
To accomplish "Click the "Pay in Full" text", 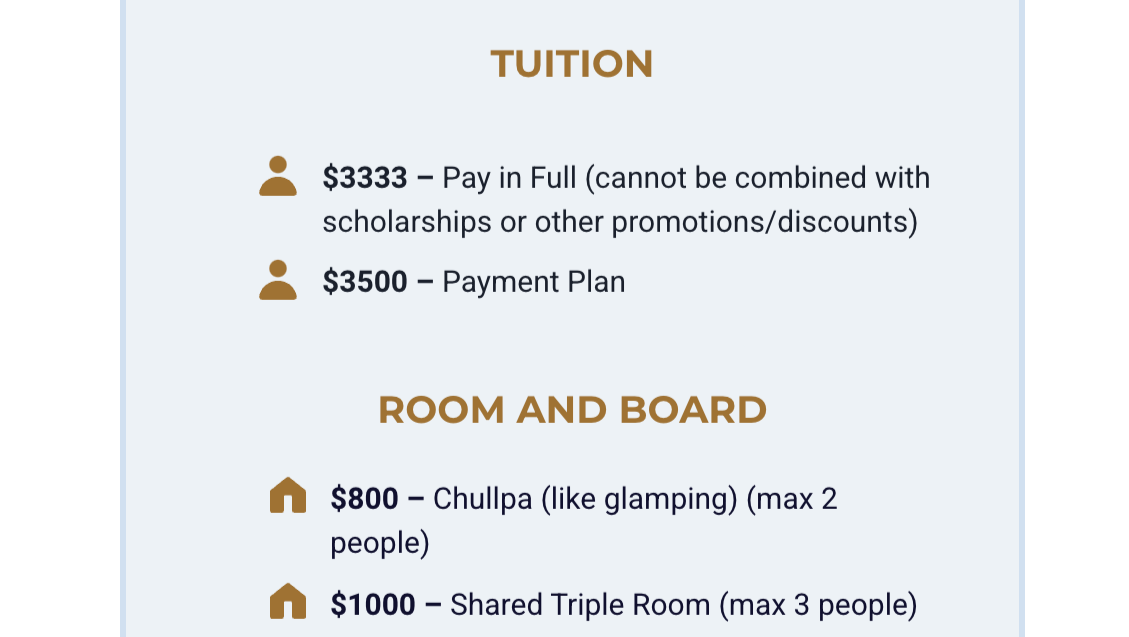I will click(x=510, y=178).
